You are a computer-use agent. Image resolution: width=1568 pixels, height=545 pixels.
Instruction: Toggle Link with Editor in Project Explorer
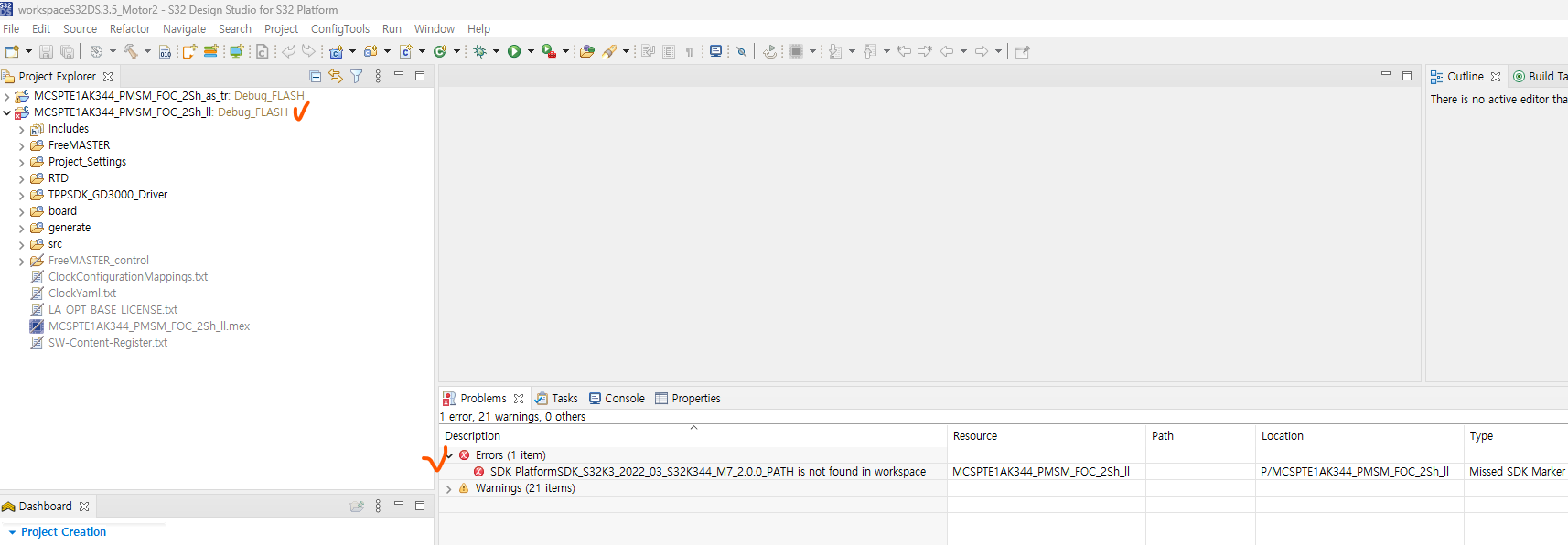[x=336, y=77]
